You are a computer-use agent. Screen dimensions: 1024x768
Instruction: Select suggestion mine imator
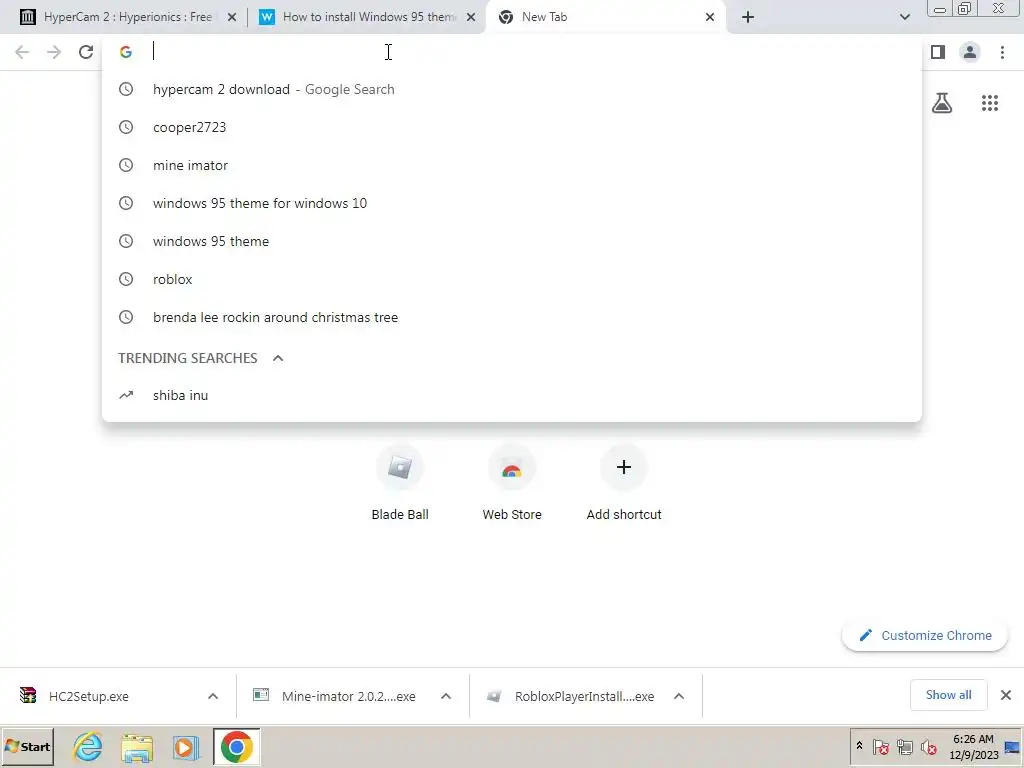point(512,165)
